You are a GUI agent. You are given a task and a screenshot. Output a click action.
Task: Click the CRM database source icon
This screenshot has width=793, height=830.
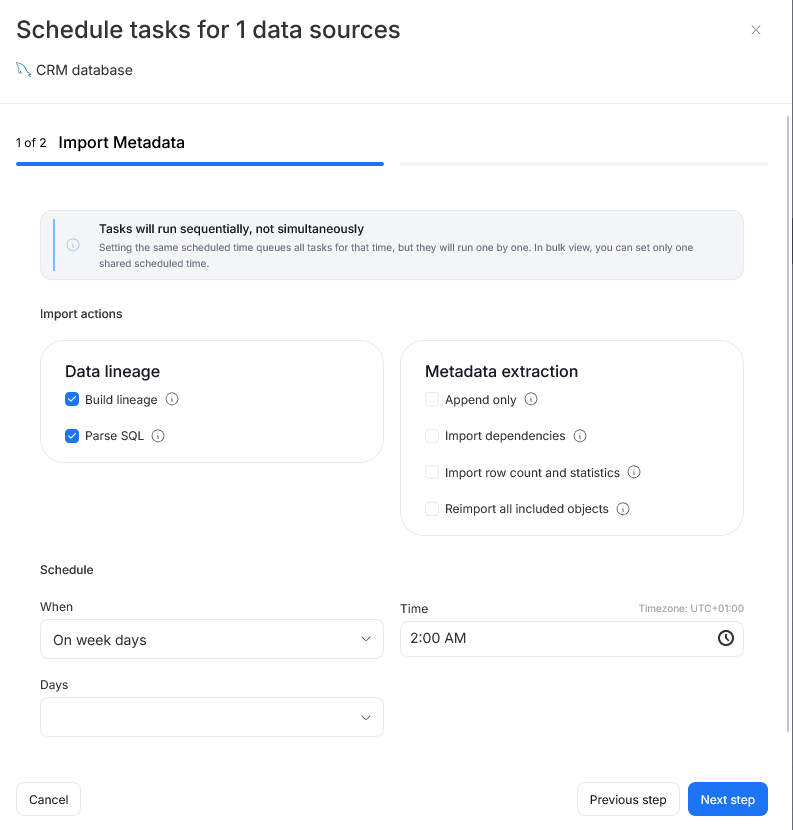click(x=22, y=70)
